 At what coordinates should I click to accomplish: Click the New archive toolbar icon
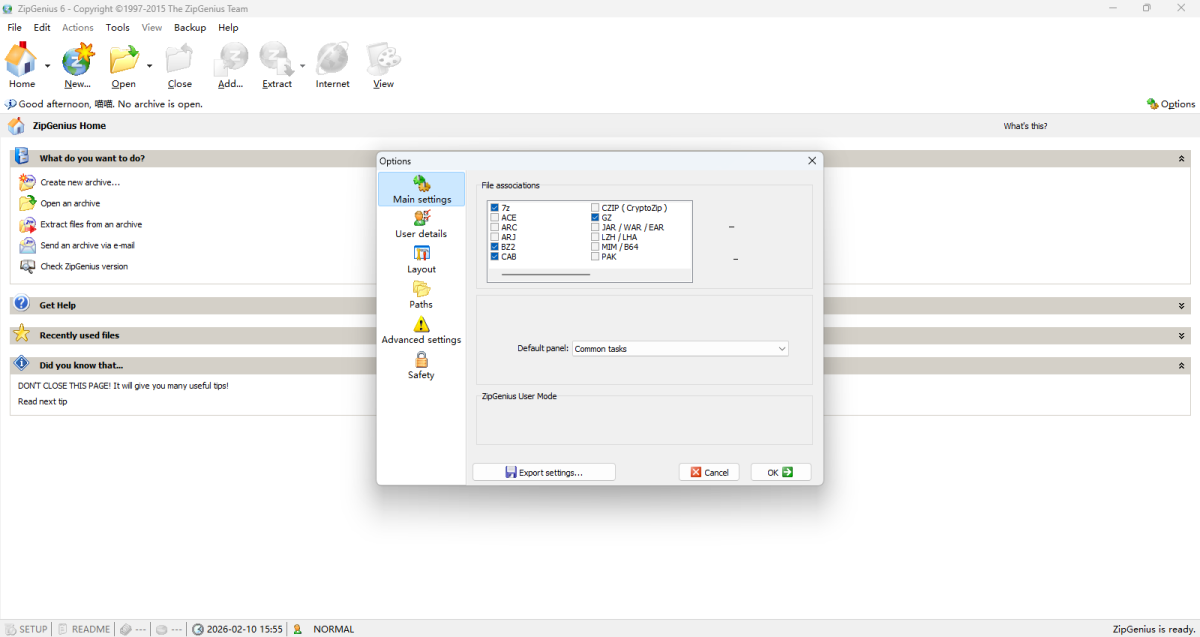[x=77, y=60]
